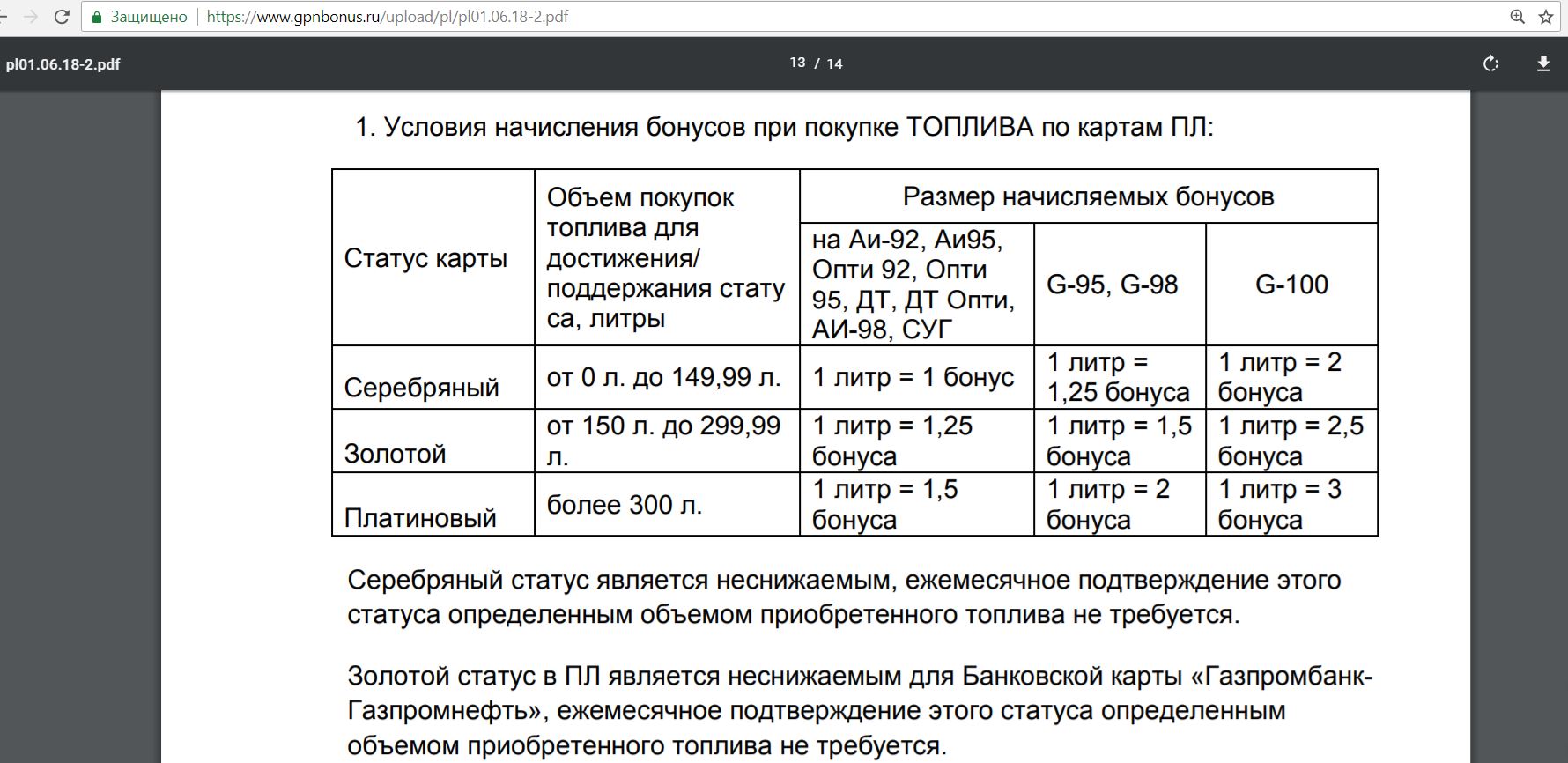Click the '1 литр = 2,5 бонуса' cell
The height and width of the screenshot is (763, 1568).
click(1291, 441)
